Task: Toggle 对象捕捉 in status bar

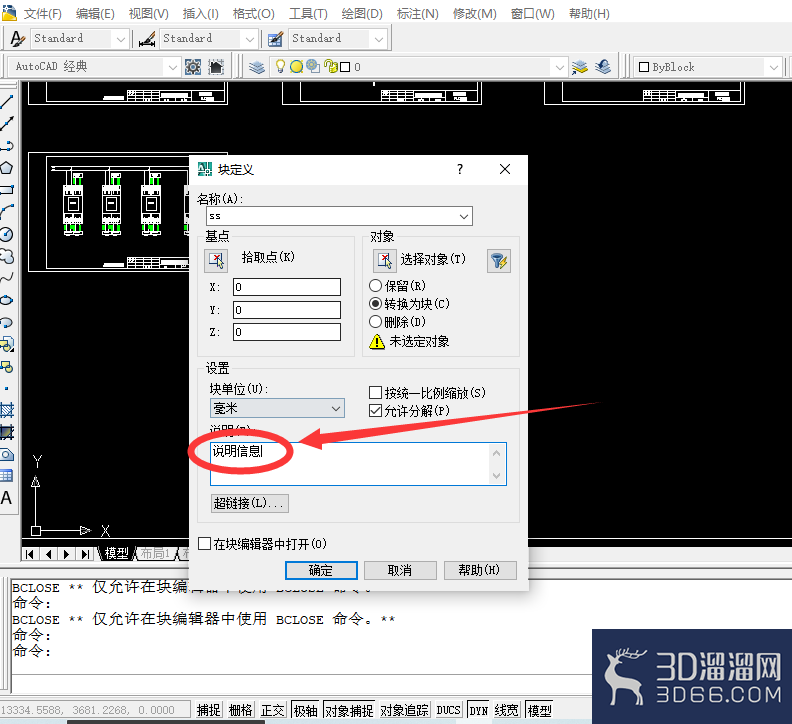Action: [x=349, y=710]
